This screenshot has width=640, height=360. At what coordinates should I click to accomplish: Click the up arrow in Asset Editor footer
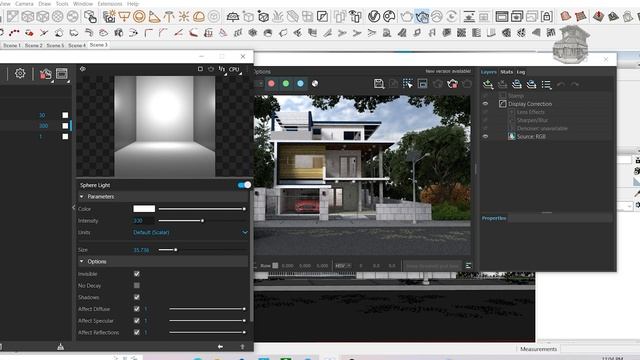pos(242,347)
